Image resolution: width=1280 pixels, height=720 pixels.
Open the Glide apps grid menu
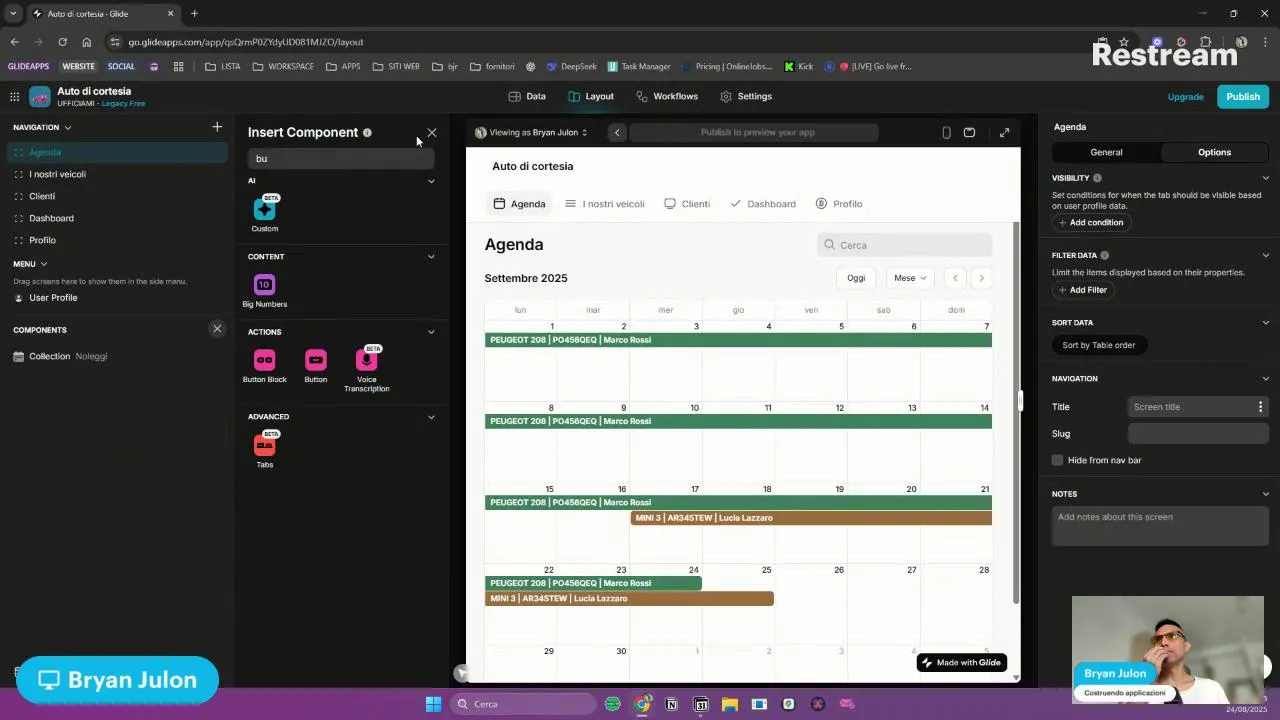pyautogui.click(x=14, y=97)
